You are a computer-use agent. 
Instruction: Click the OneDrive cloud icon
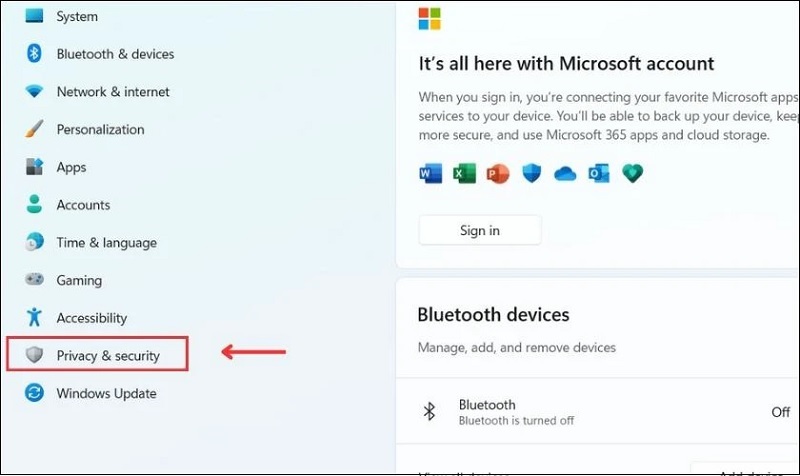[565, 173]
